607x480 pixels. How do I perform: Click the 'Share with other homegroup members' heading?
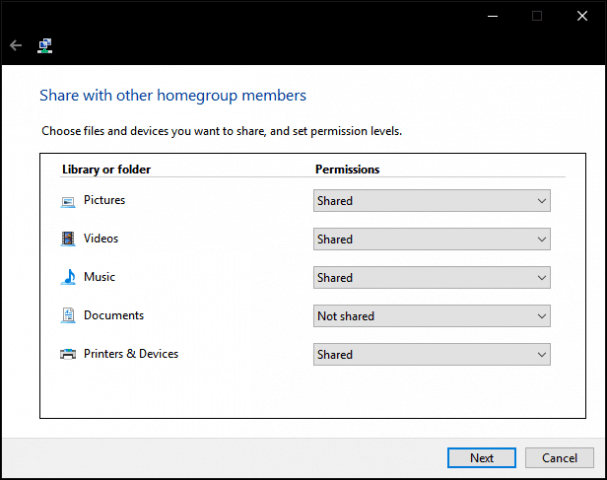click(x=173, y=96)
